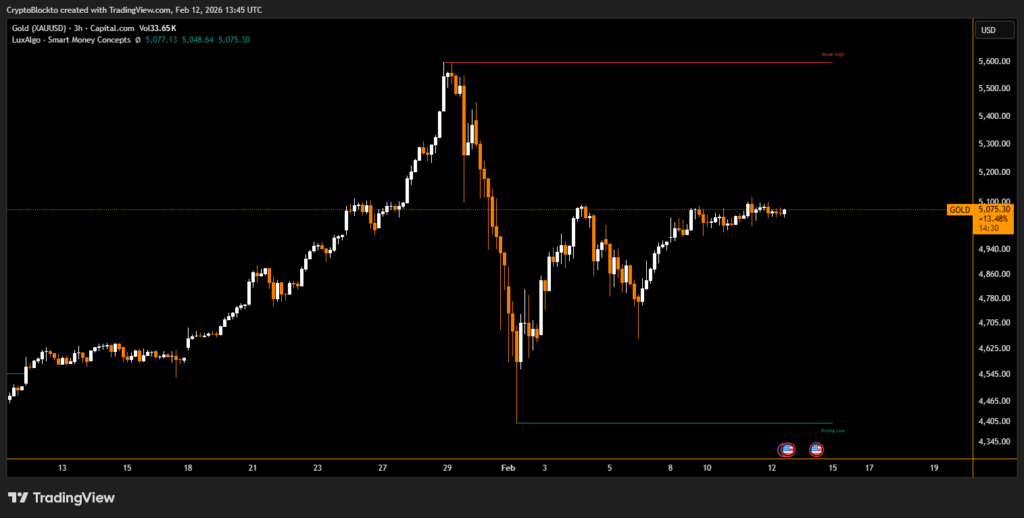Click the 4,405.00 price axis label
The width and height of the screenshot is (1024, 518).
click(x=994, y=423)
